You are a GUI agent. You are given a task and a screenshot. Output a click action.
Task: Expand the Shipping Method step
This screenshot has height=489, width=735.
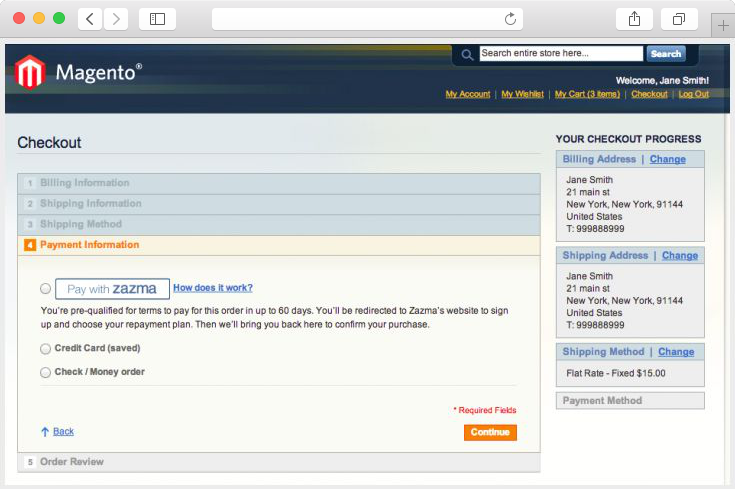(279, 225)
